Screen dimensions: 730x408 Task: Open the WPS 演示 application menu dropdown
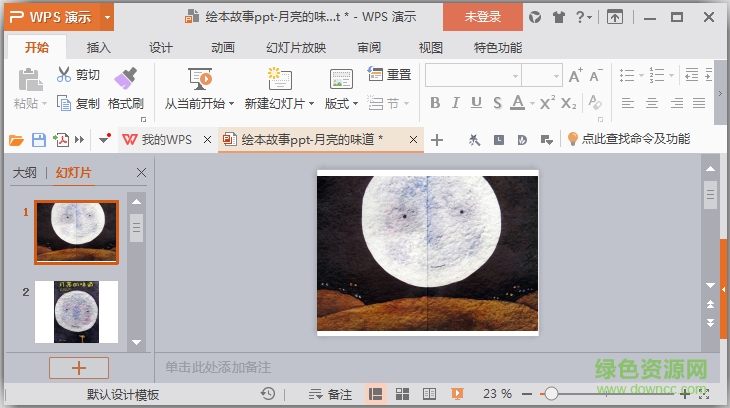106,17
